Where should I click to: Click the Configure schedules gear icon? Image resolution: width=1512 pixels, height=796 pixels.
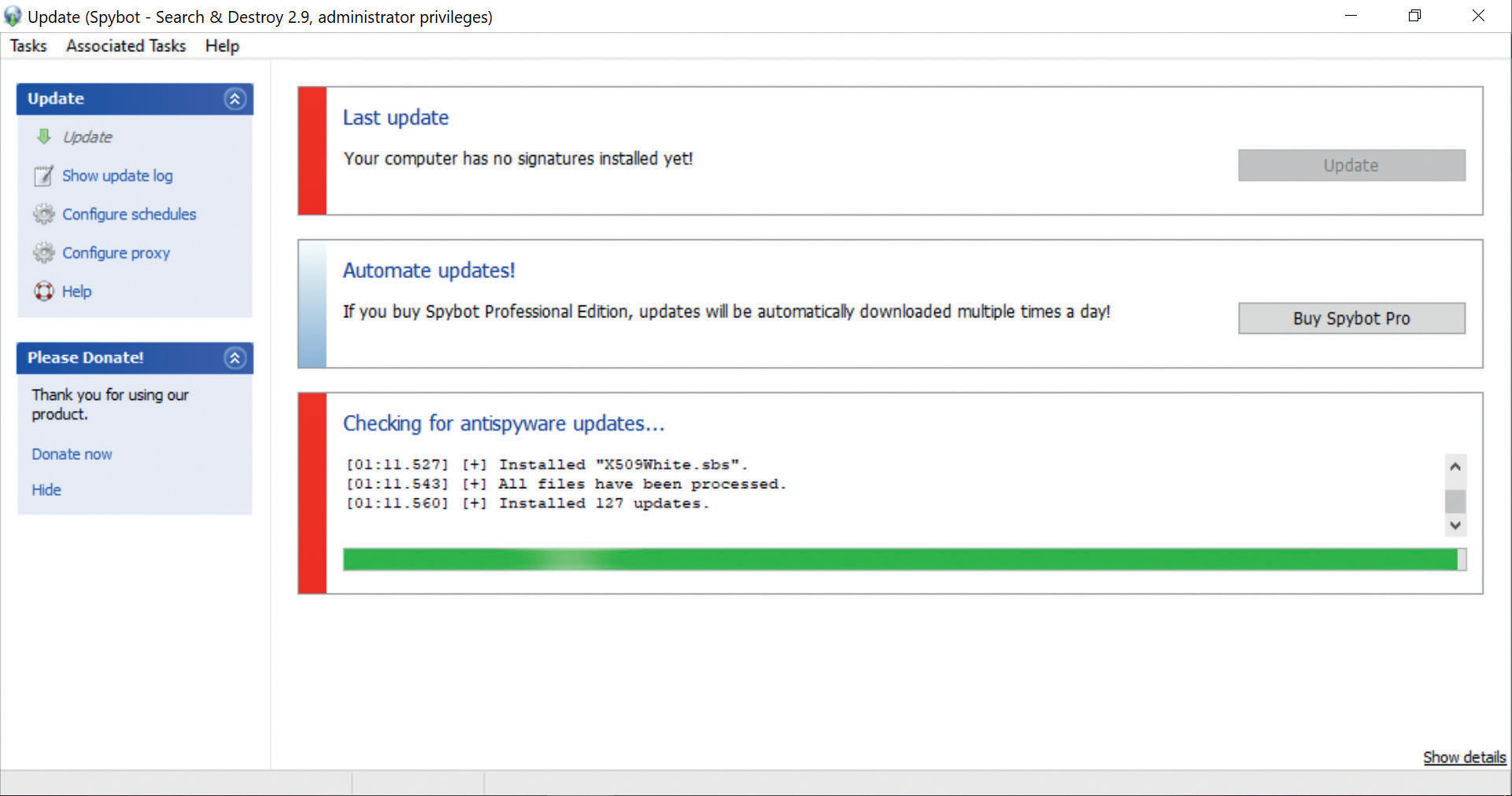tap(44, 214)
